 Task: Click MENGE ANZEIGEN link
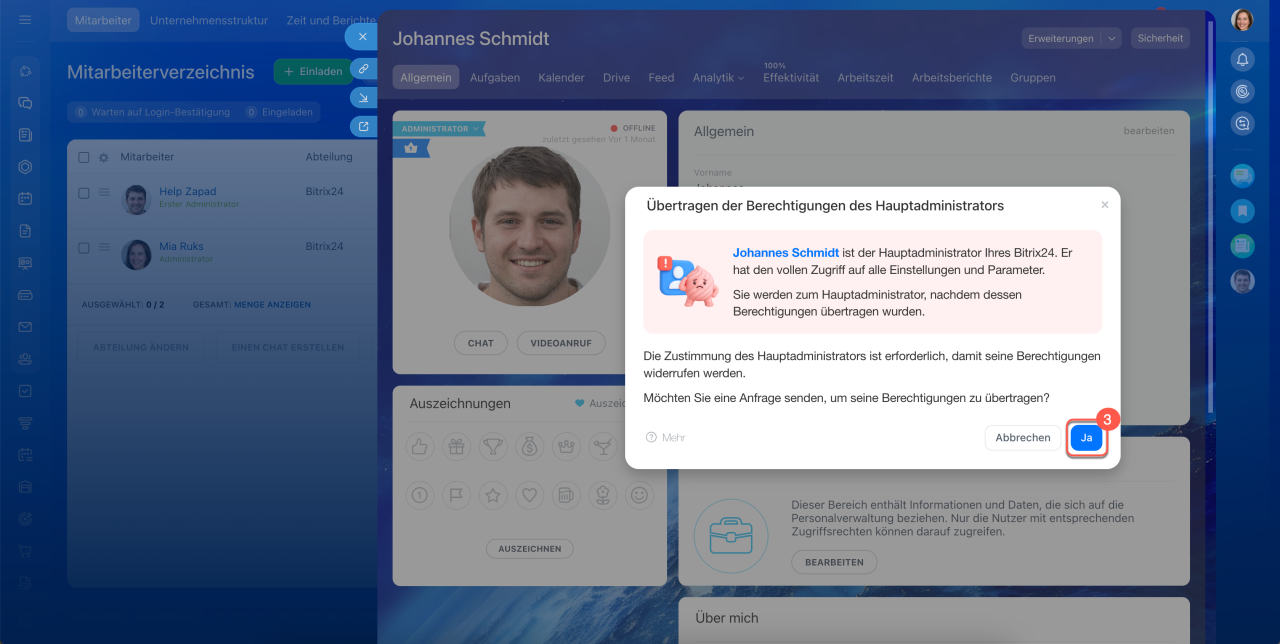tap(272, 304)
